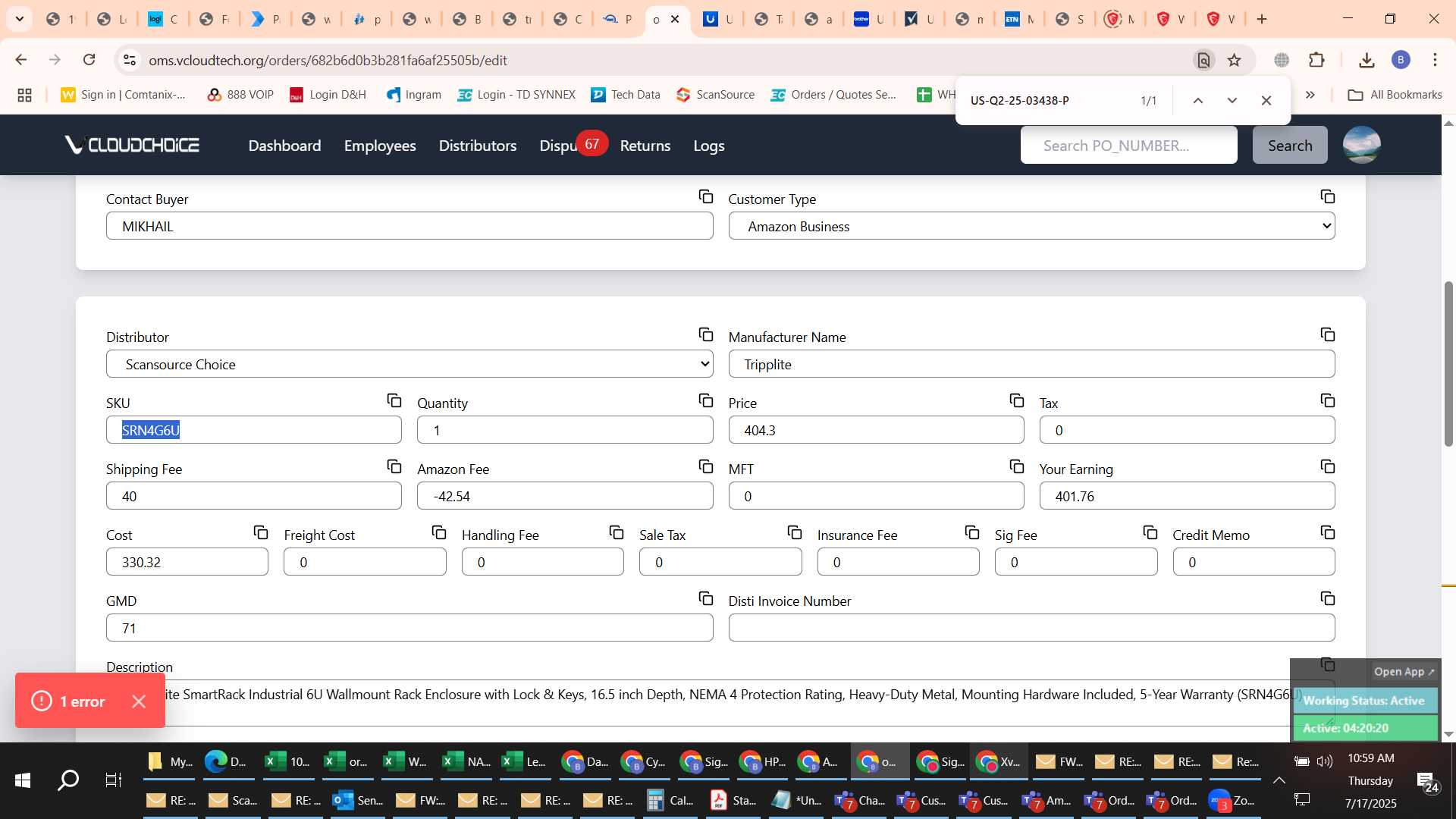Open the Windows notification center
The width and height of the screenshot is (1456, 819).
coord(1427,782)
